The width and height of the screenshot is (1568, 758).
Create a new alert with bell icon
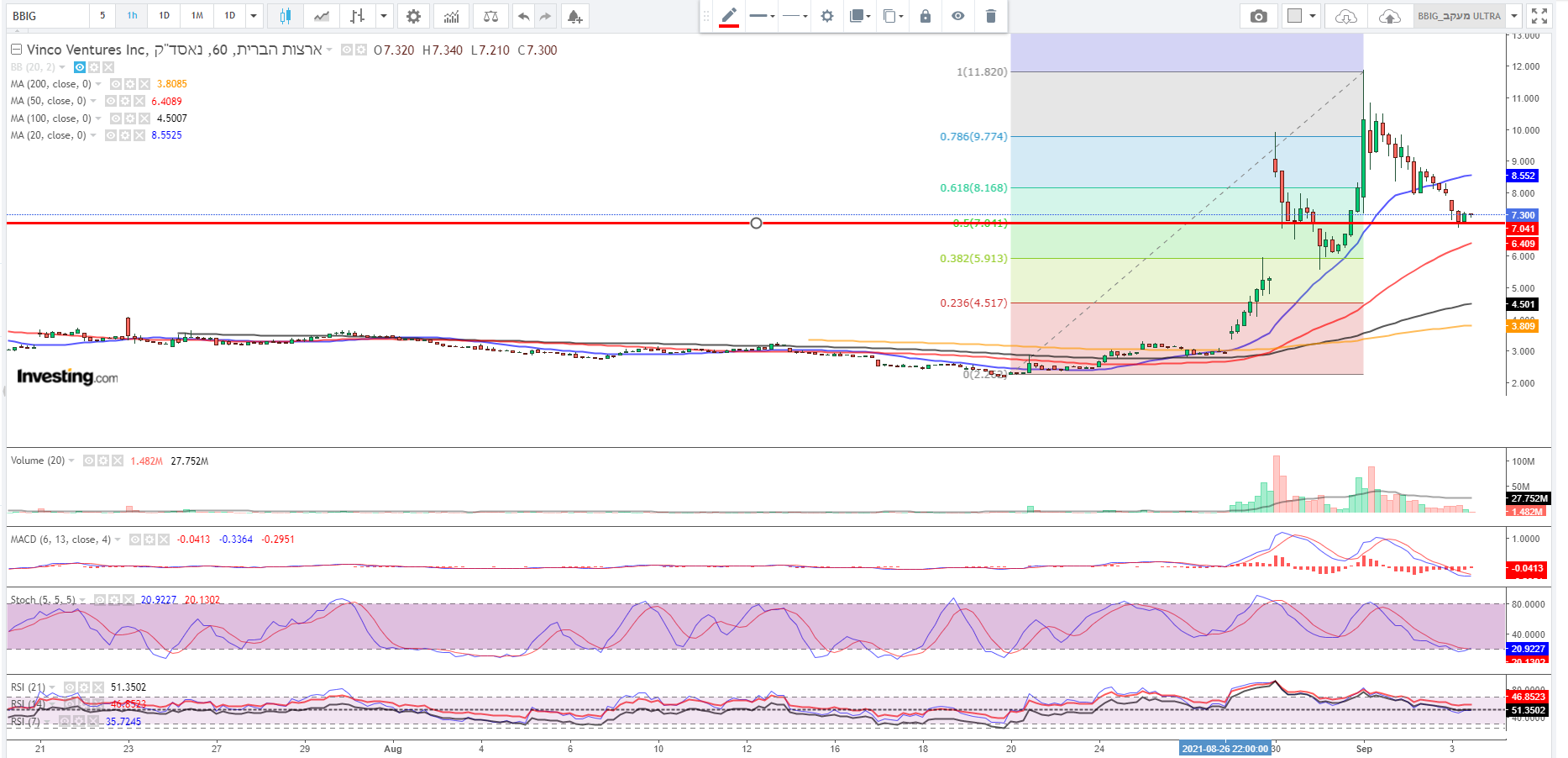click(574, 16)
